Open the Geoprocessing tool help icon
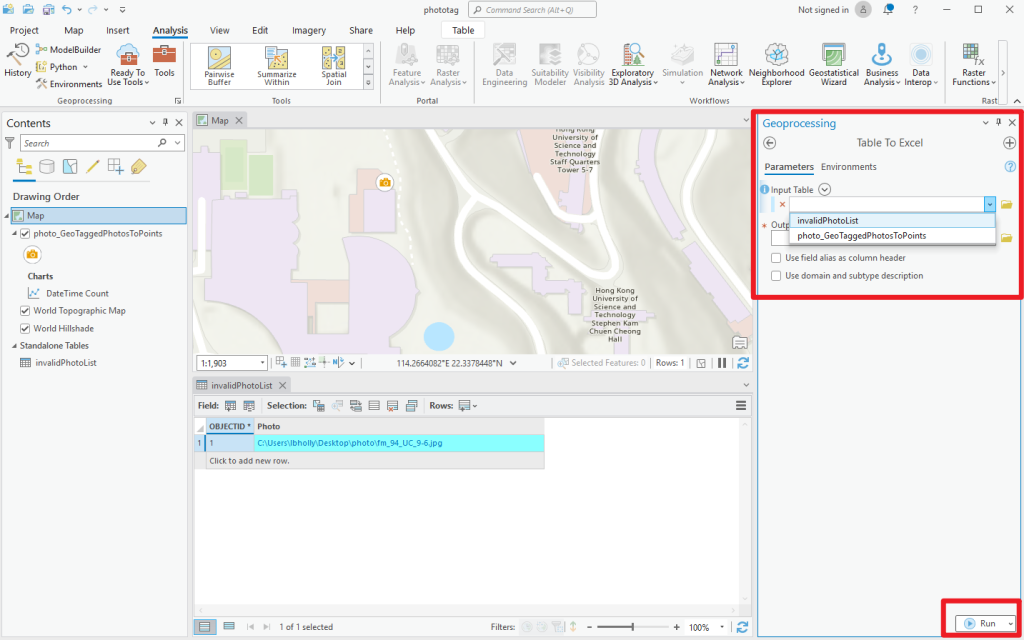The height and width of the screenshot is (640, 1024). (x=1010, y=167)
